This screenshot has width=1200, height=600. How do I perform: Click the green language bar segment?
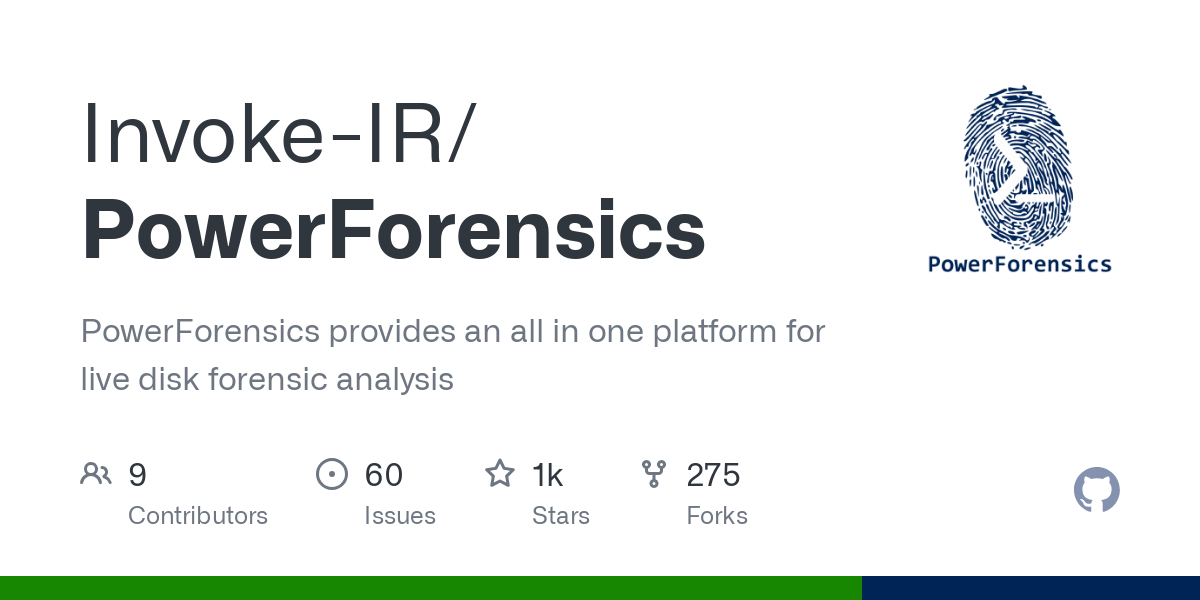click(430, 588)
